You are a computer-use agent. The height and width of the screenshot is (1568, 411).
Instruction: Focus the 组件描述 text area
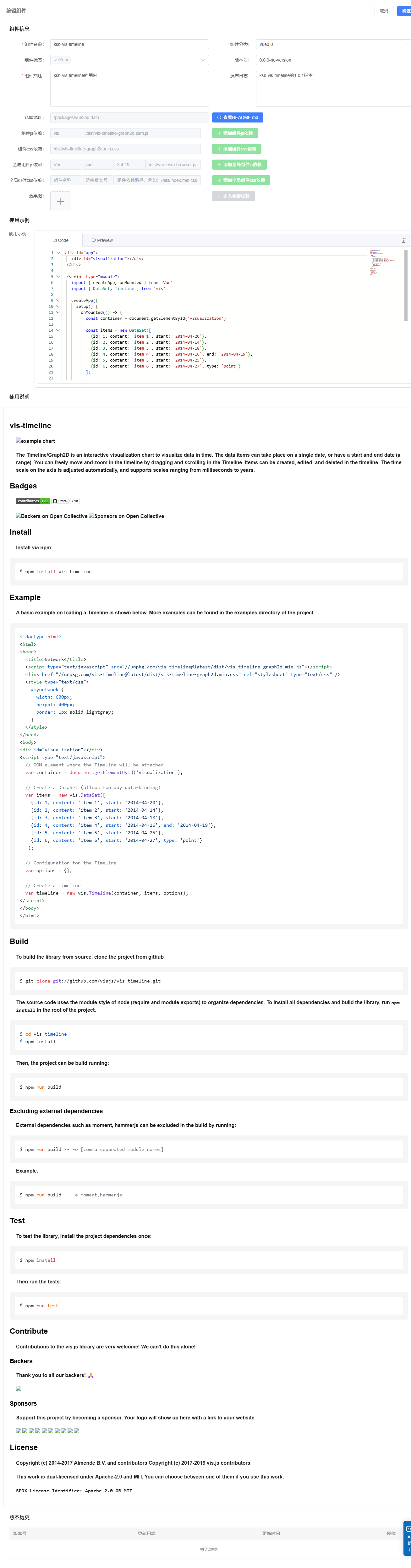point(129,89)
